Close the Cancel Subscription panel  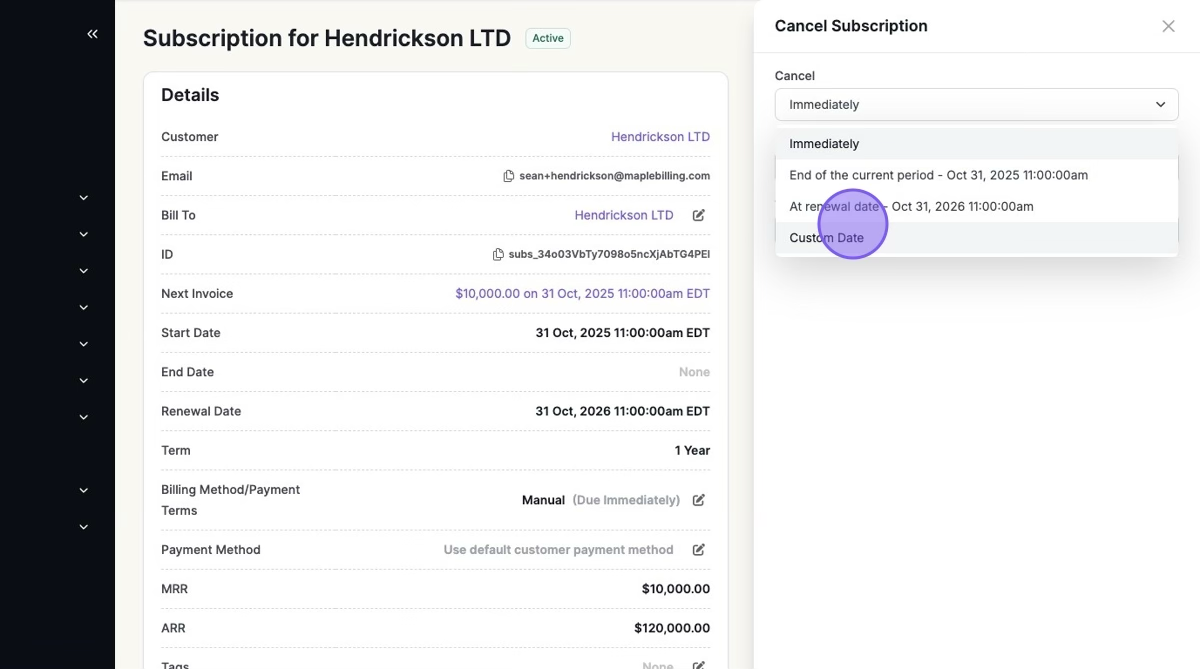(x=1168, y=26)
